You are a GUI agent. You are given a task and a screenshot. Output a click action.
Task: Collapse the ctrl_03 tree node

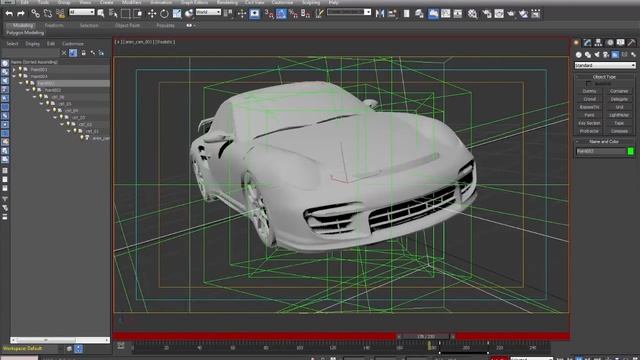56,118
